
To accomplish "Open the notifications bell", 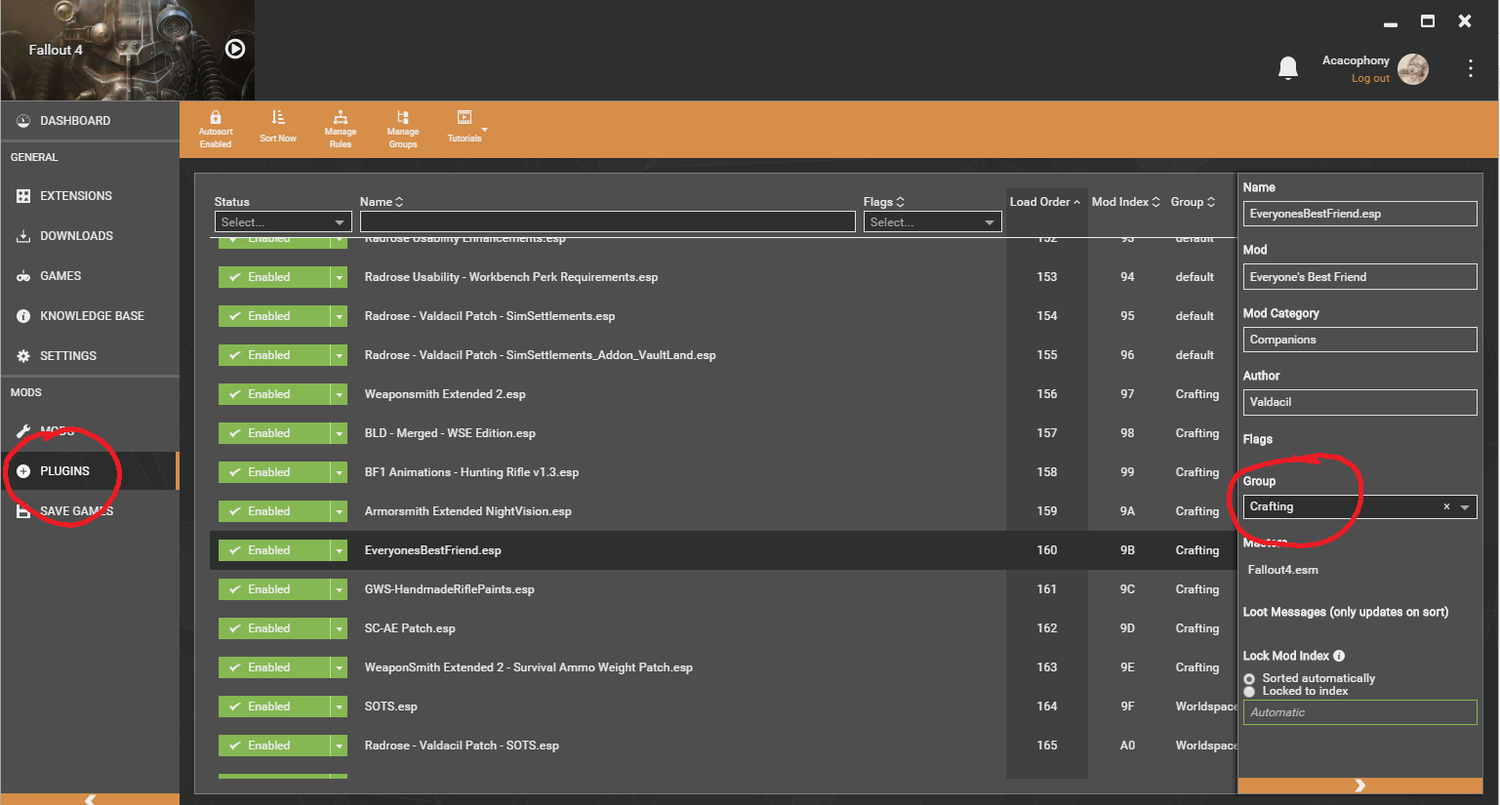I will click(x=1288, y=68).
